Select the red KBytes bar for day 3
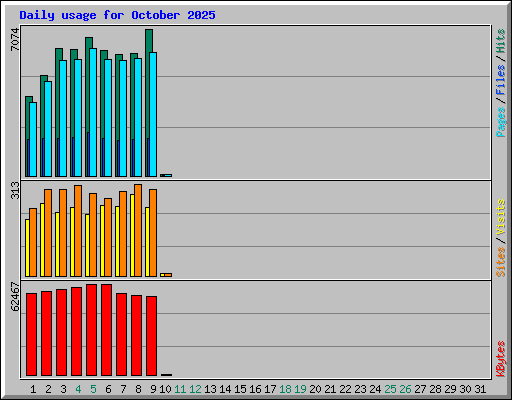This screenshot has height=400, width=512. [61, 332]
